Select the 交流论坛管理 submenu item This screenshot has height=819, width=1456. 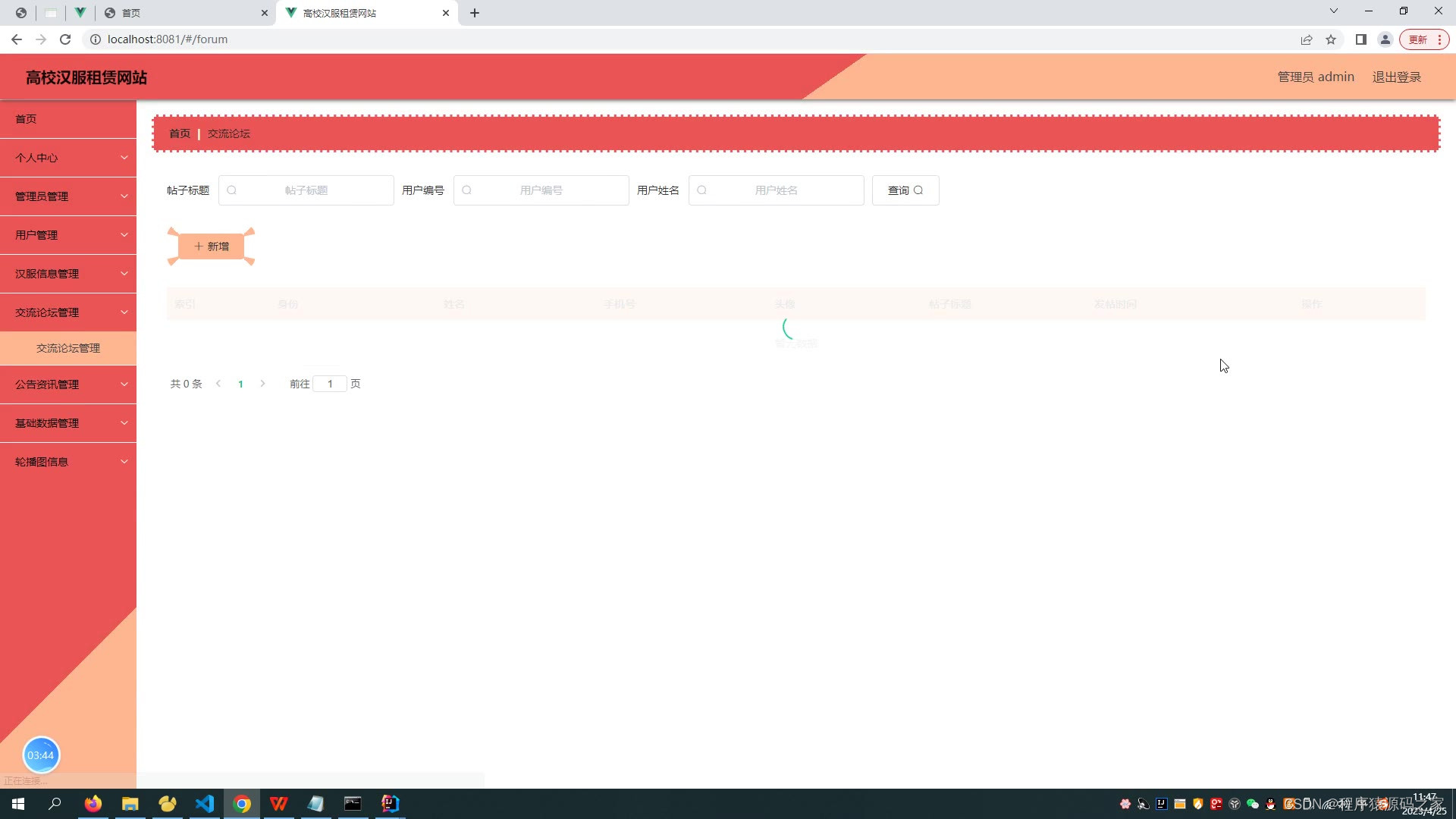pyautogui.click(x=68, y=348)
